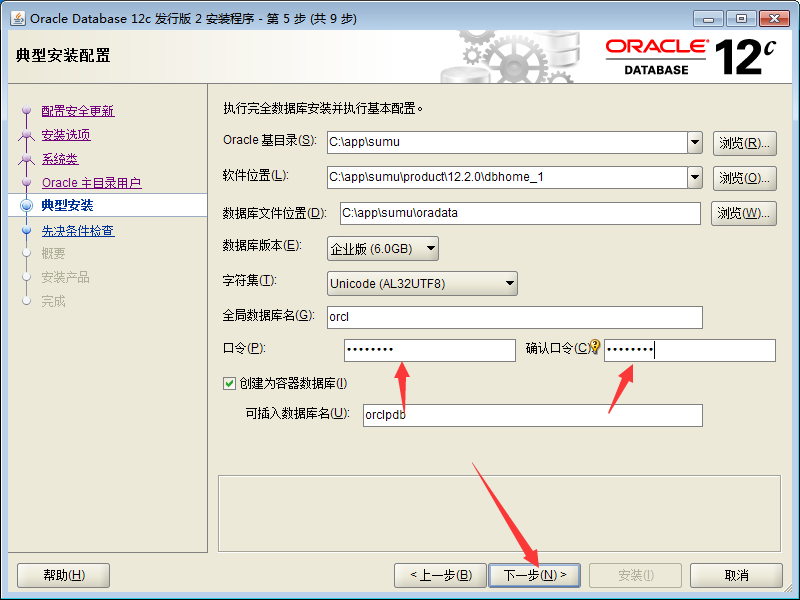
Task: Click the 帮助(H) button
Action: (64, 575)
